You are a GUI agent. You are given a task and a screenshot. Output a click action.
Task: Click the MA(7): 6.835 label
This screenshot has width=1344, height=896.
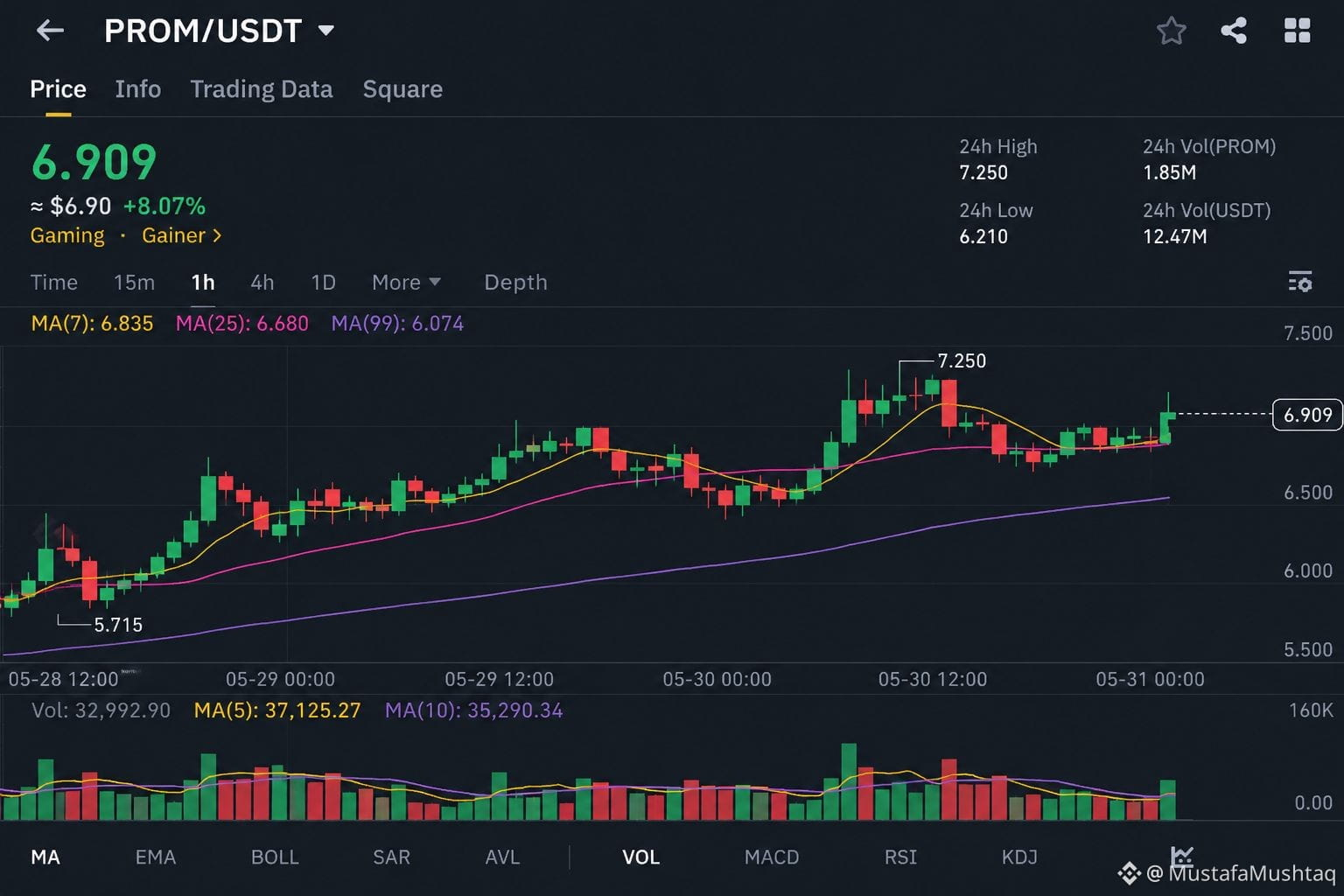[x=92, y=324]
